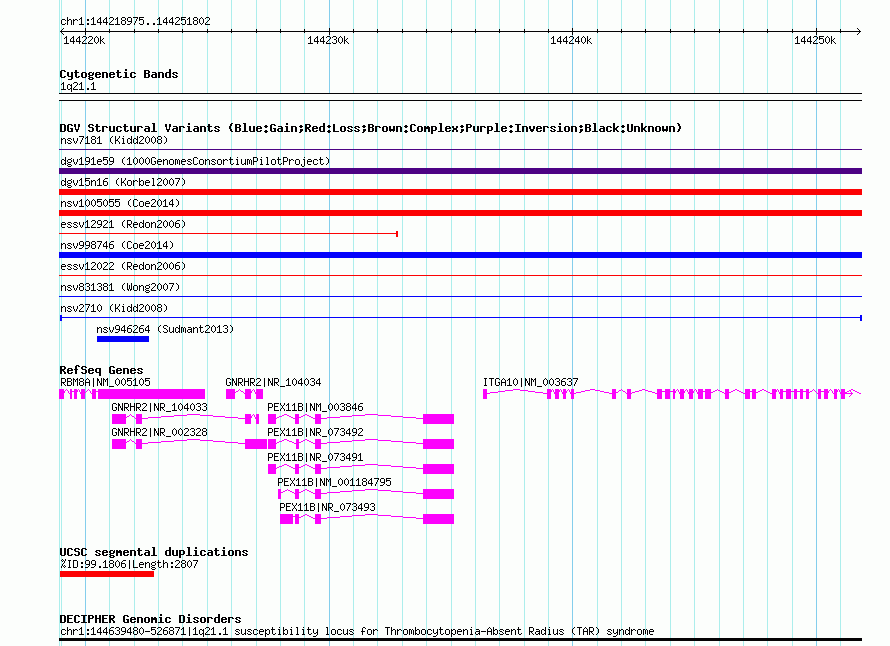Open the PEX11B|NR_073493 transcript label

coord(328,507)
